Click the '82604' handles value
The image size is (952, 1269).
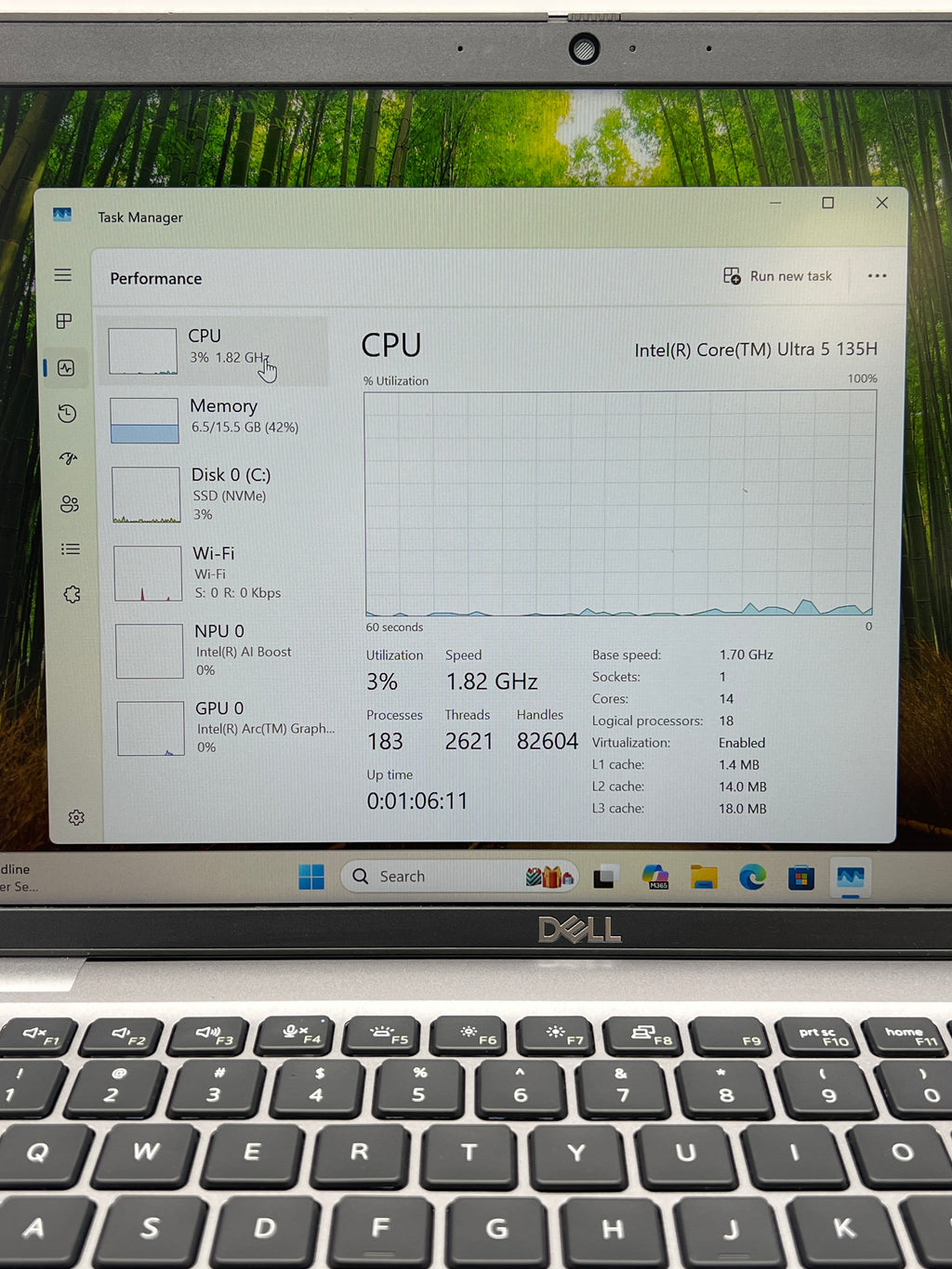[x=548, y=741]
